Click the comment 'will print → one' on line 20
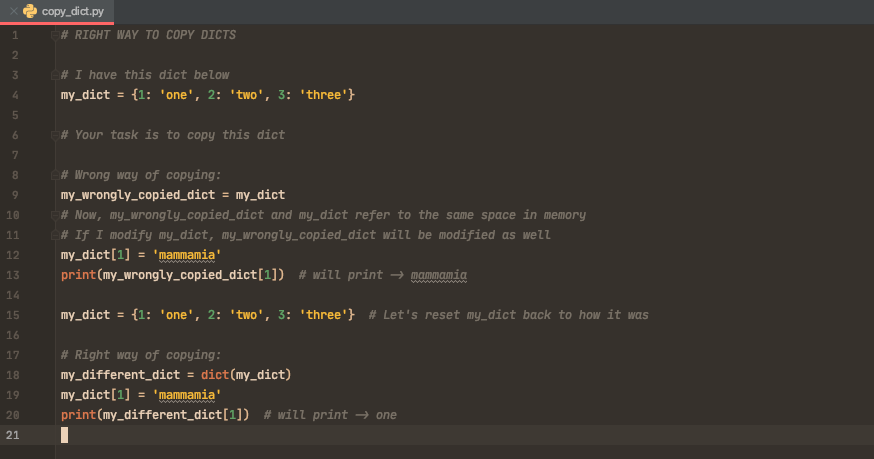Screen dimensions: 874x459 (x=330, y=415)
